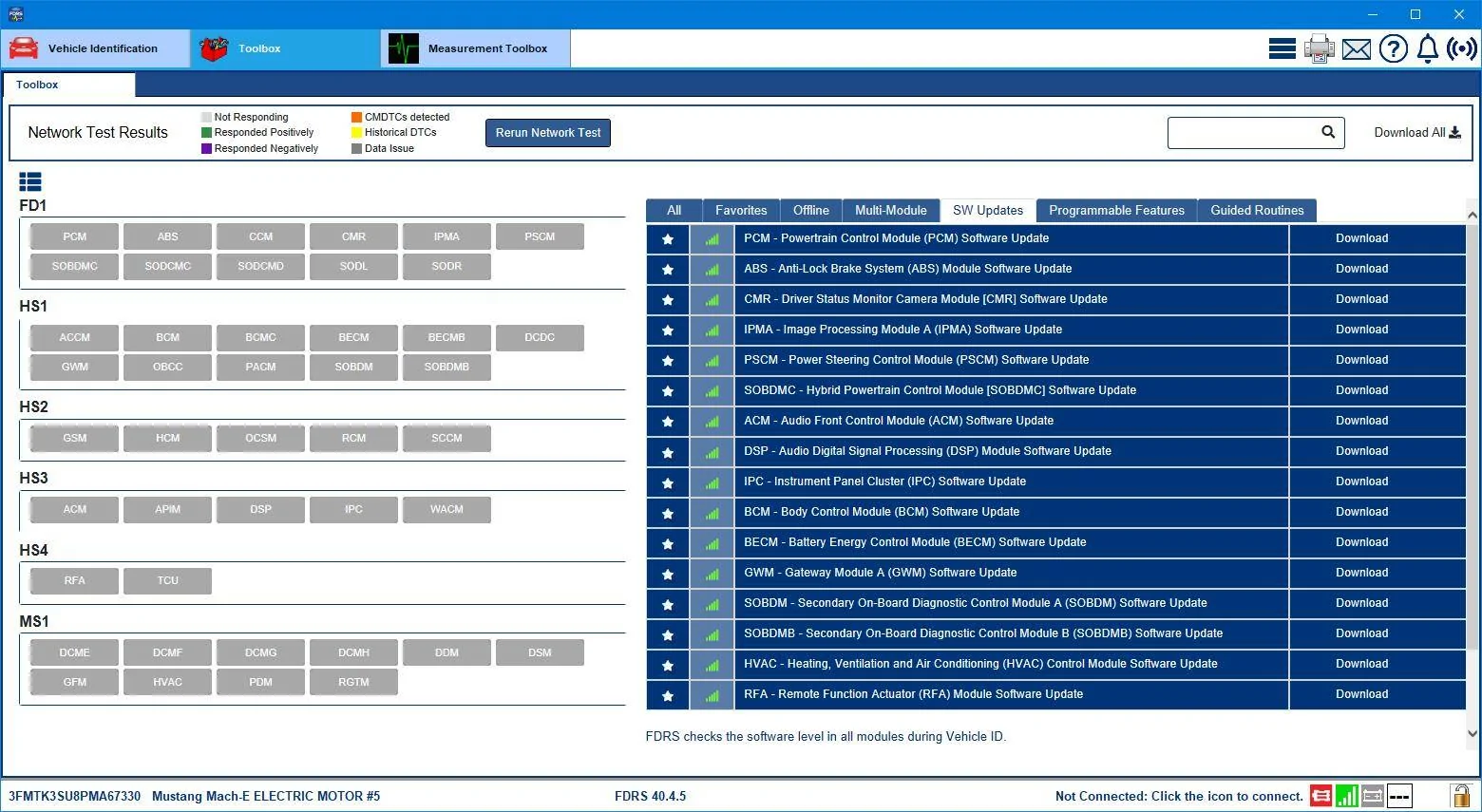Show the All filter tab

click(x=674, y=211)
